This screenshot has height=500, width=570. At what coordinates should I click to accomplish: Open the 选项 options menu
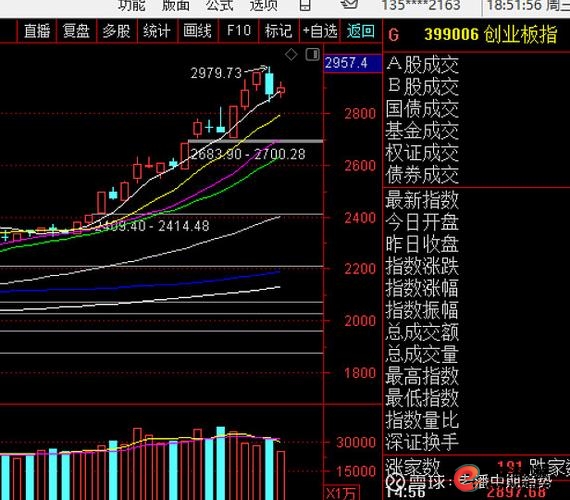pyautogui.click(x=264, y=5)
